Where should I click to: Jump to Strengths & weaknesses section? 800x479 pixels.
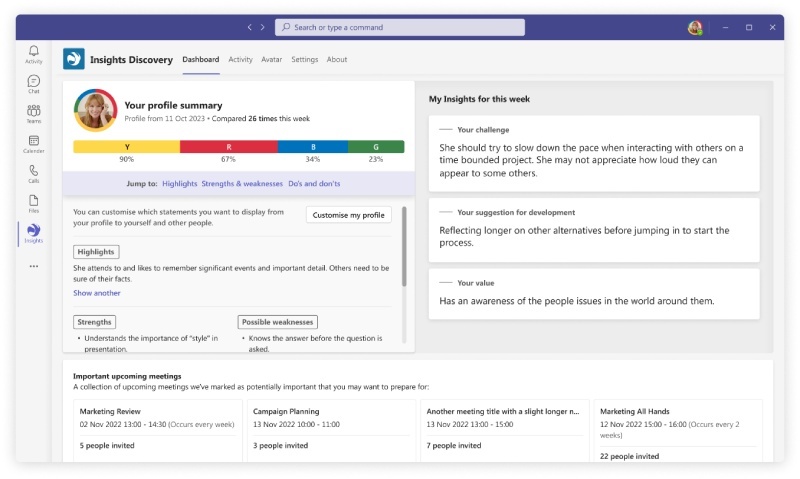(241, 184)
